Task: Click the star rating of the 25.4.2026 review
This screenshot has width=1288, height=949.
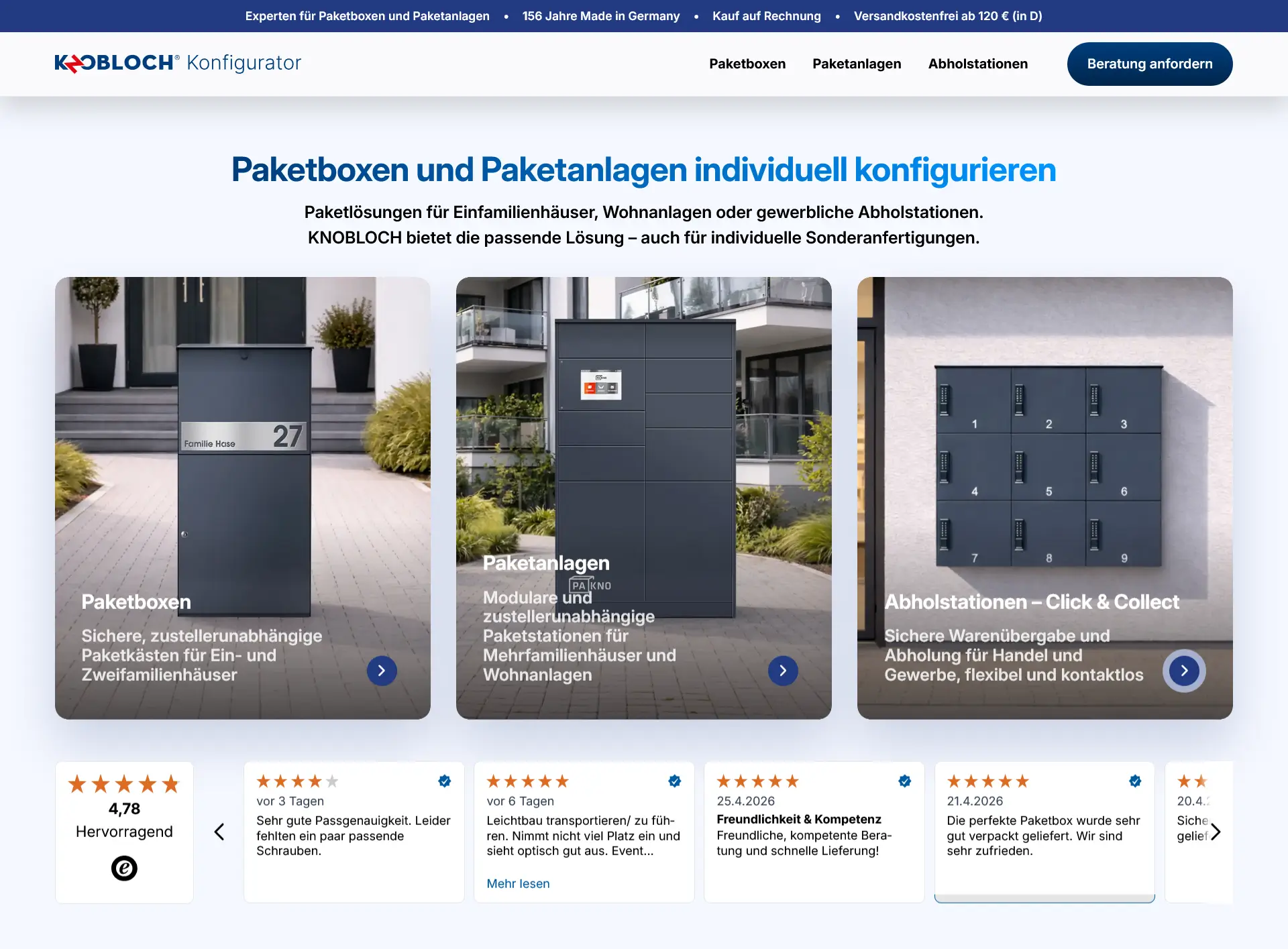Action: tap(758, 781)
